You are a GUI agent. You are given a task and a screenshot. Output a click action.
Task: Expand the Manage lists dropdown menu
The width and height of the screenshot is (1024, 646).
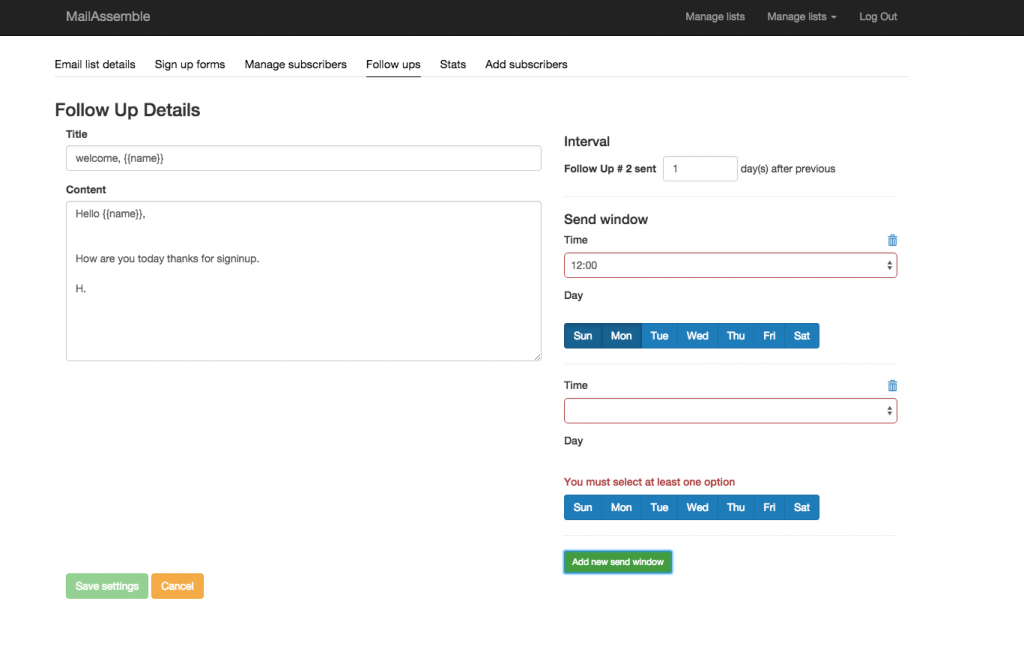point(801,16)
